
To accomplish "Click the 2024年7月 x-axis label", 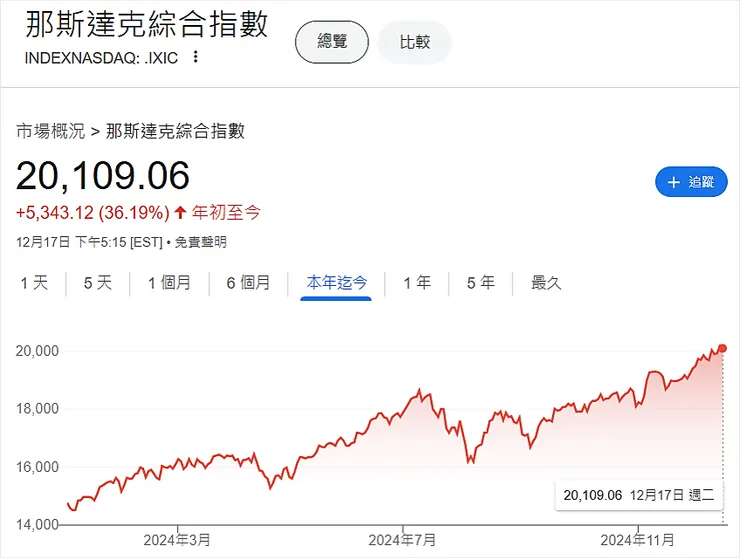I will (402, 540).
